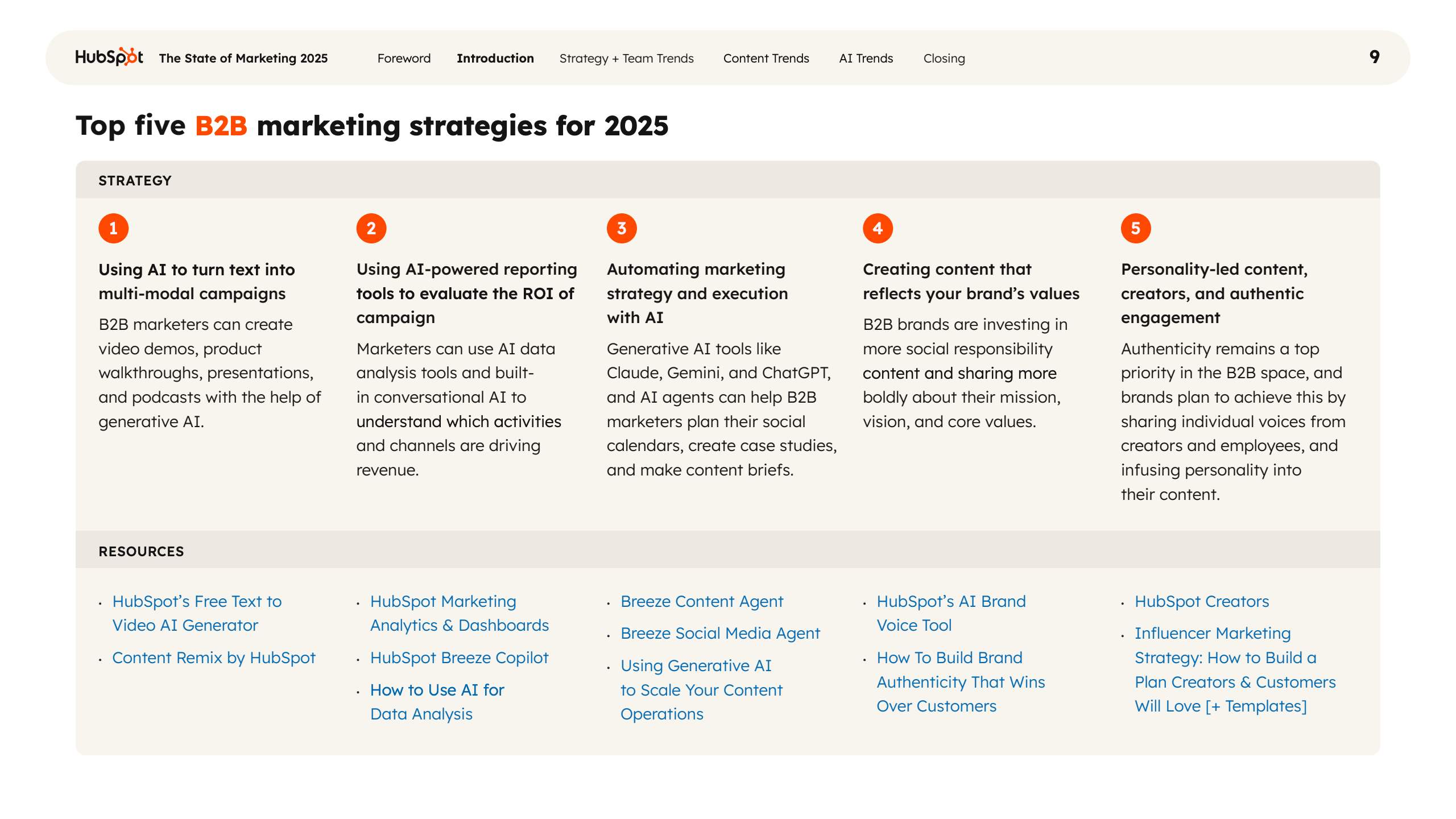Click the page number 9 indicator

tap(1374, 57)
